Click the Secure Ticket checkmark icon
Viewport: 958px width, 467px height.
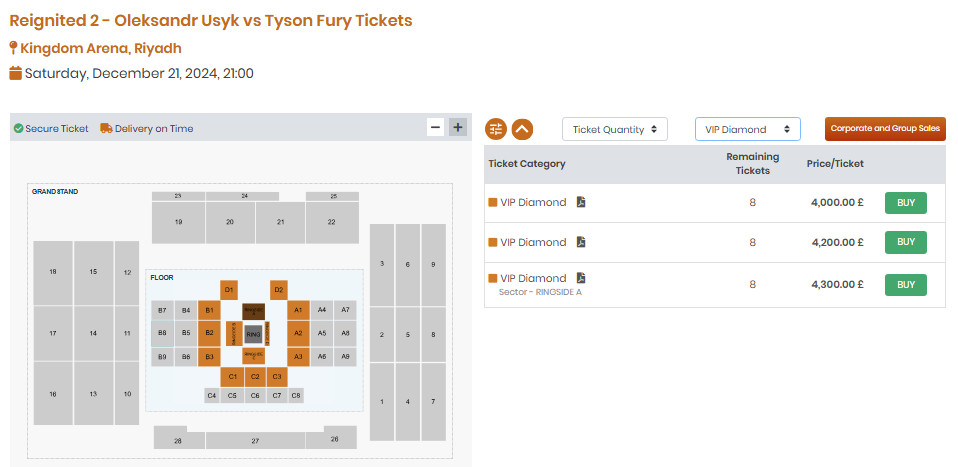(x=18, y=129)
